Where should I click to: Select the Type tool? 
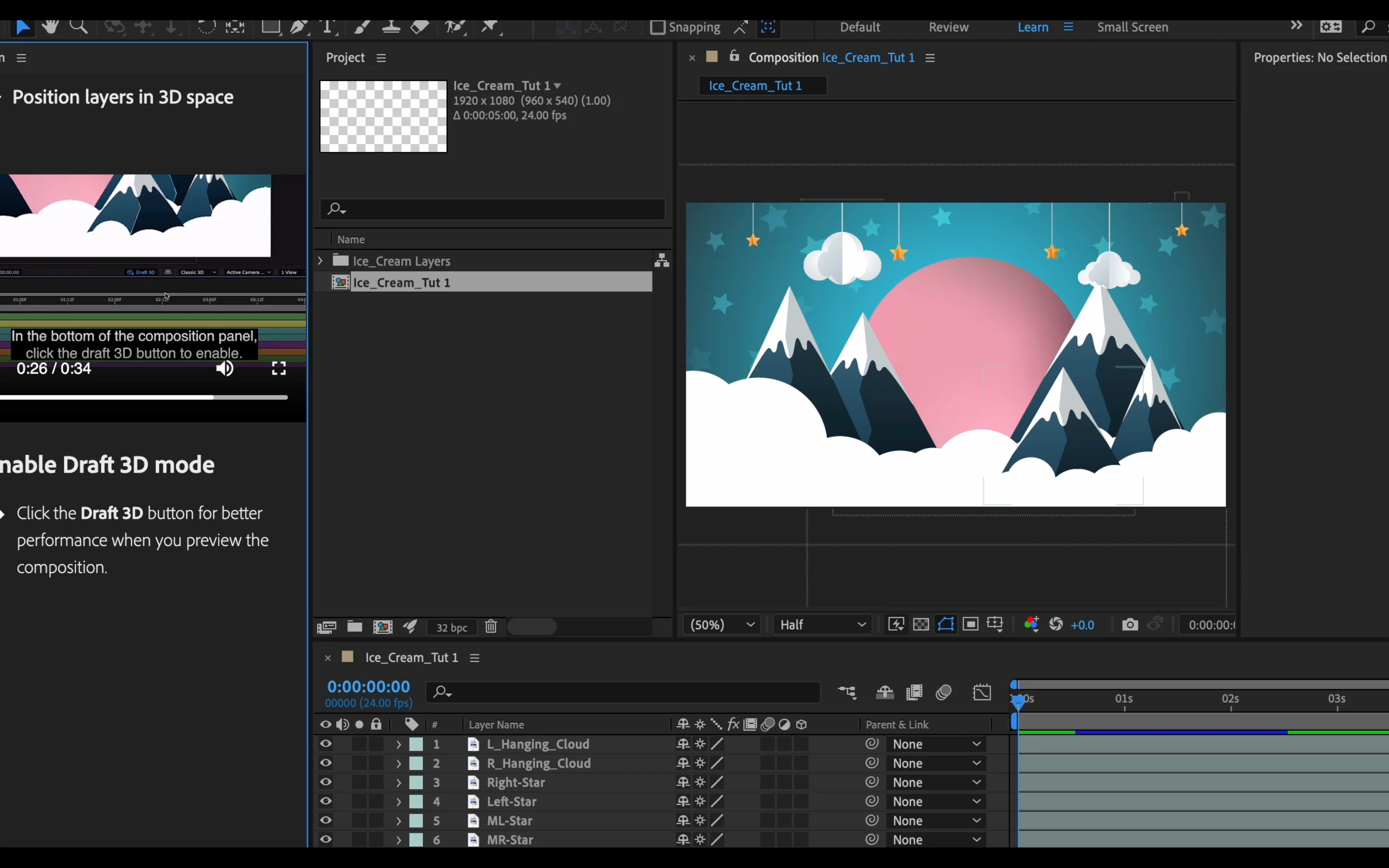click(x=328, y=27)
